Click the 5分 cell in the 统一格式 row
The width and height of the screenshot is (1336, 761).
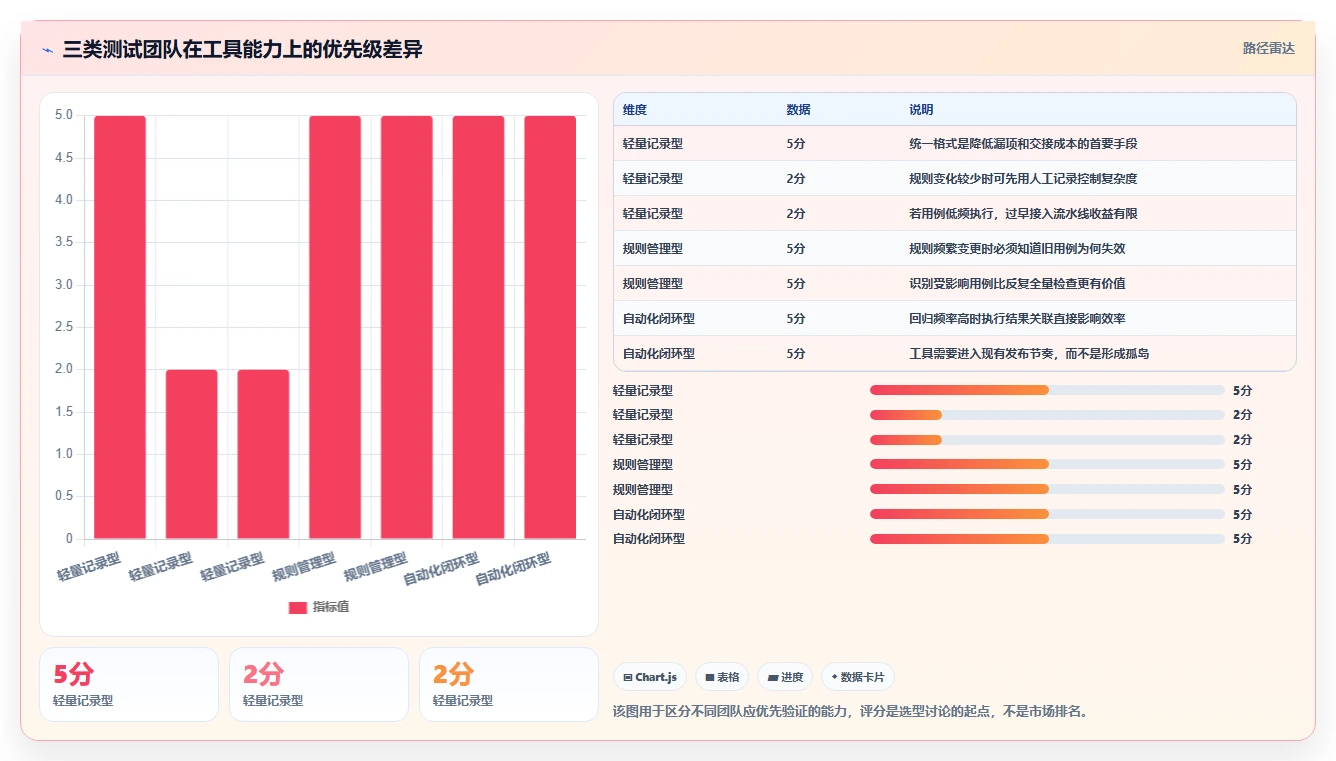(x=796, y=144)
